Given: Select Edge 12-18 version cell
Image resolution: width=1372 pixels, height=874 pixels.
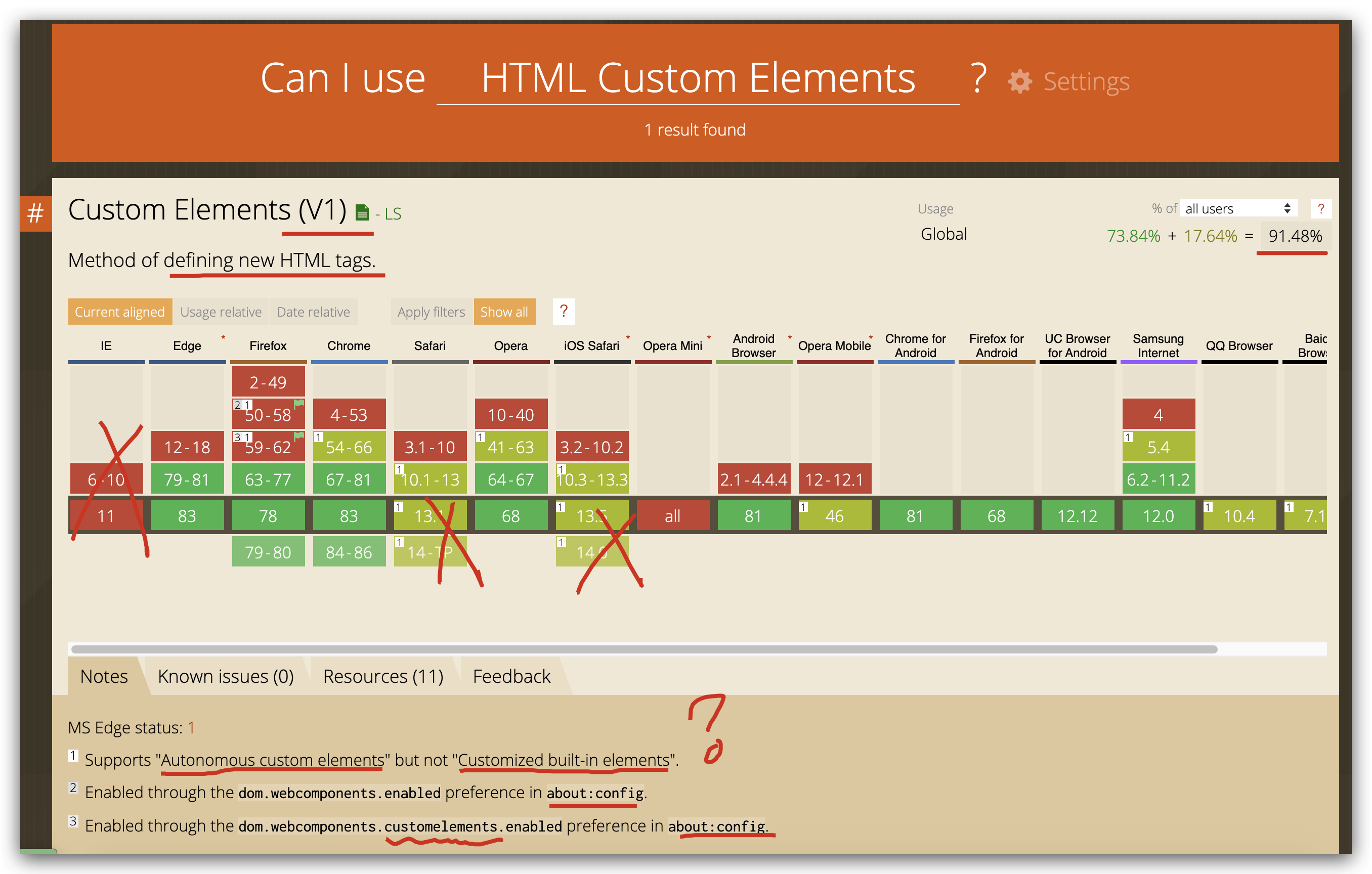Looking at the screenshot, I should click(x=188, y=447).
